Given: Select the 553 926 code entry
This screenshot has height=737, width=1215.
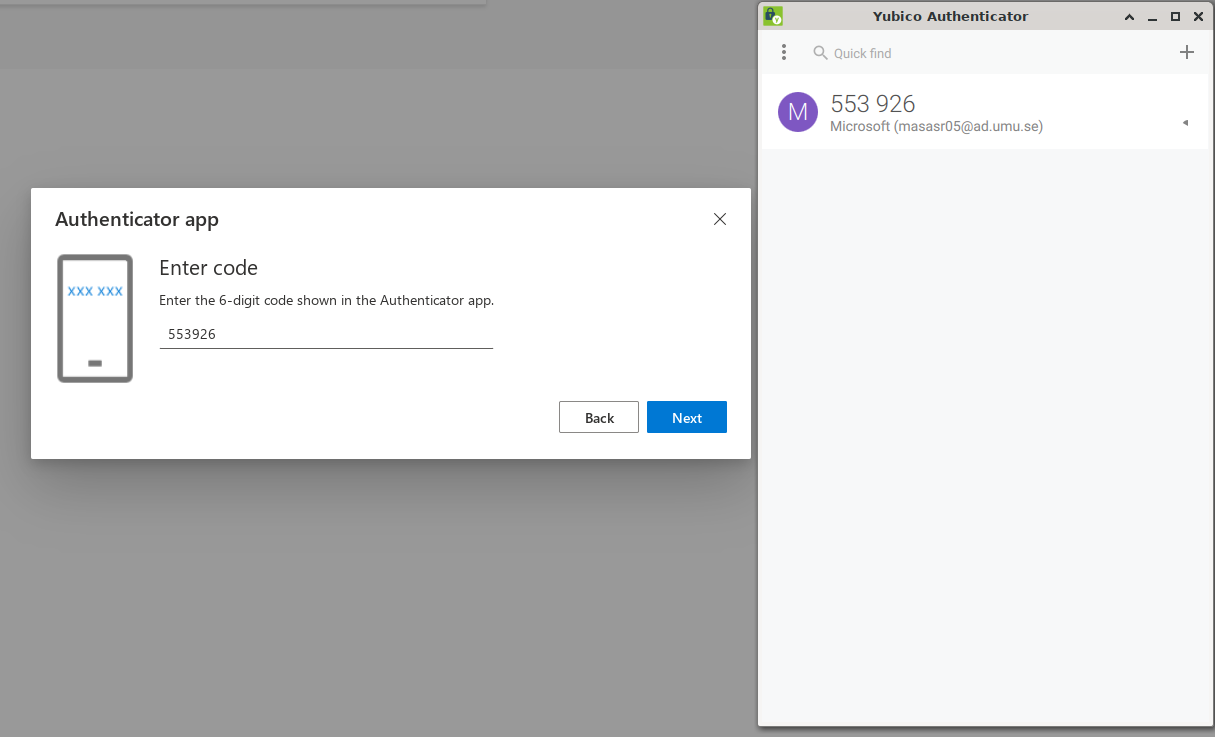Looking at the screenshot, I should pos(984,112).
